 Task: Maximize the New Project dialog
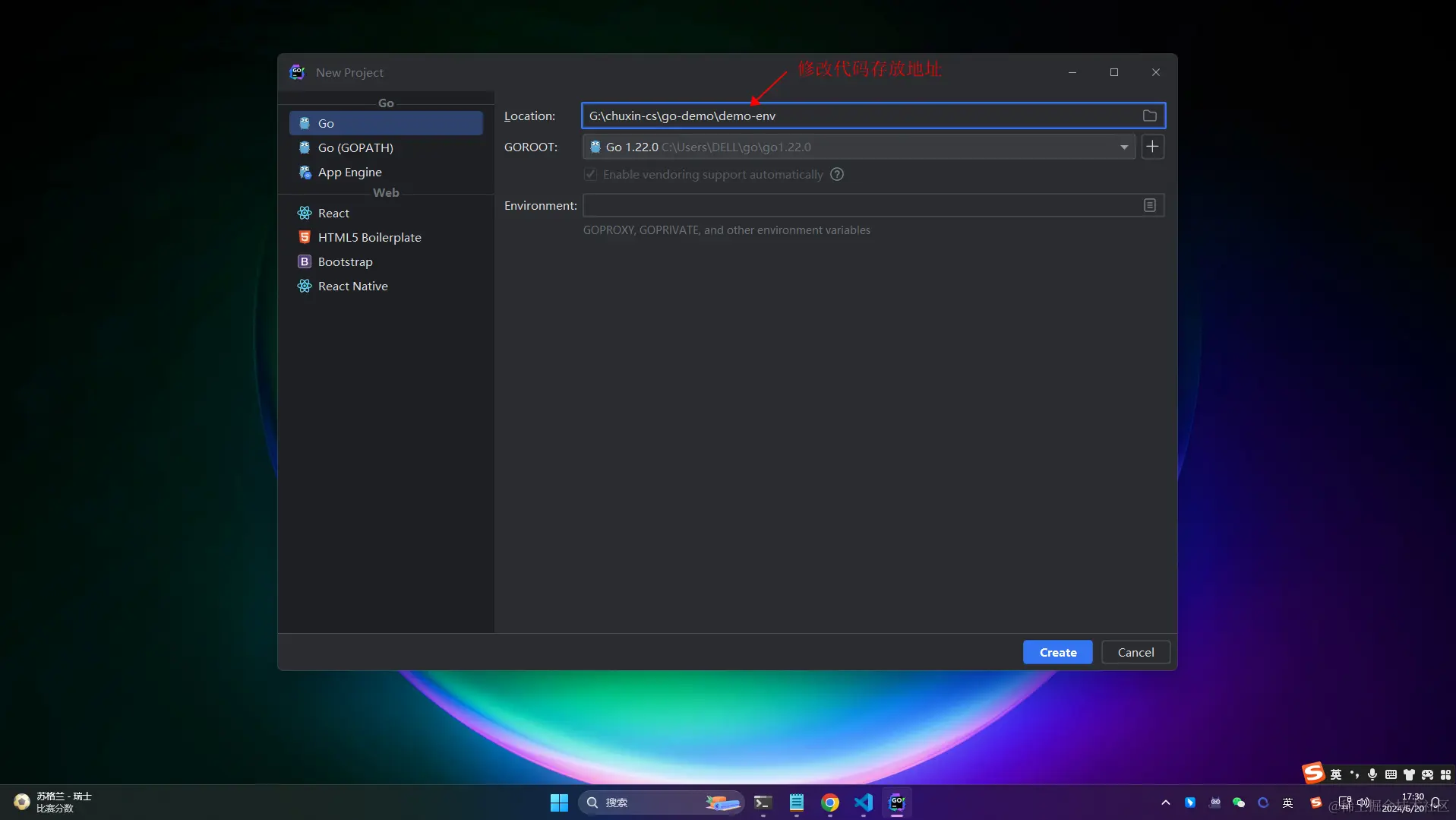click(x=1114, y=72)
